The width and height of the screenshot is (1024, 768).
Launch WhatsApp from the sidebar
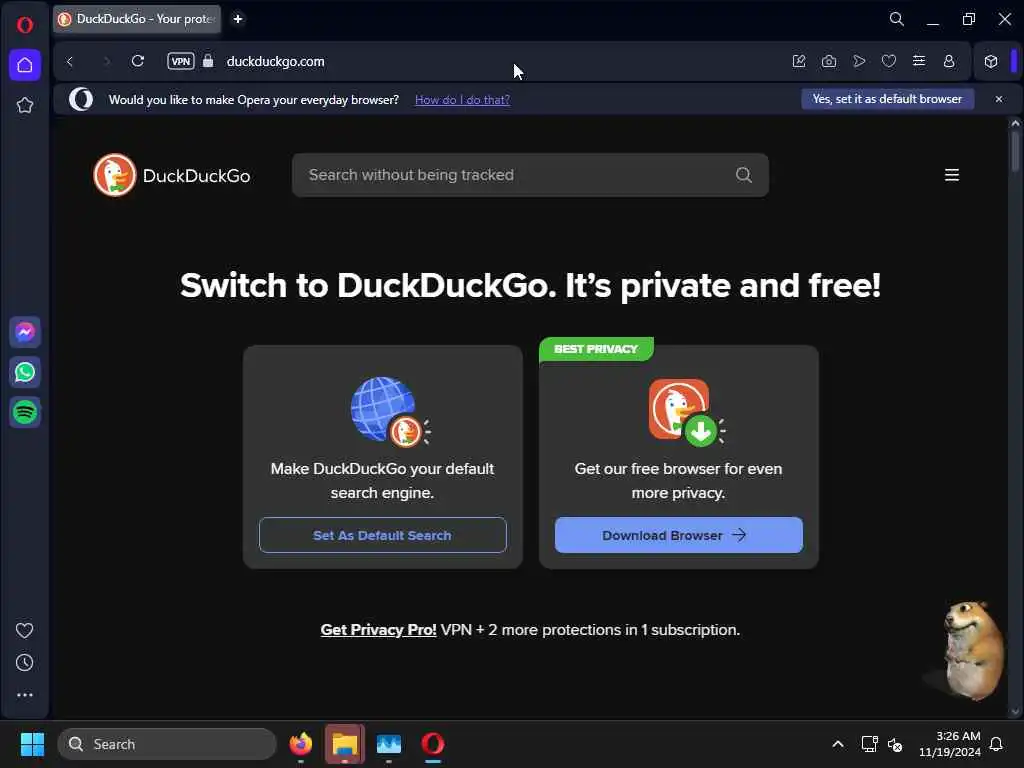(25, 372)
